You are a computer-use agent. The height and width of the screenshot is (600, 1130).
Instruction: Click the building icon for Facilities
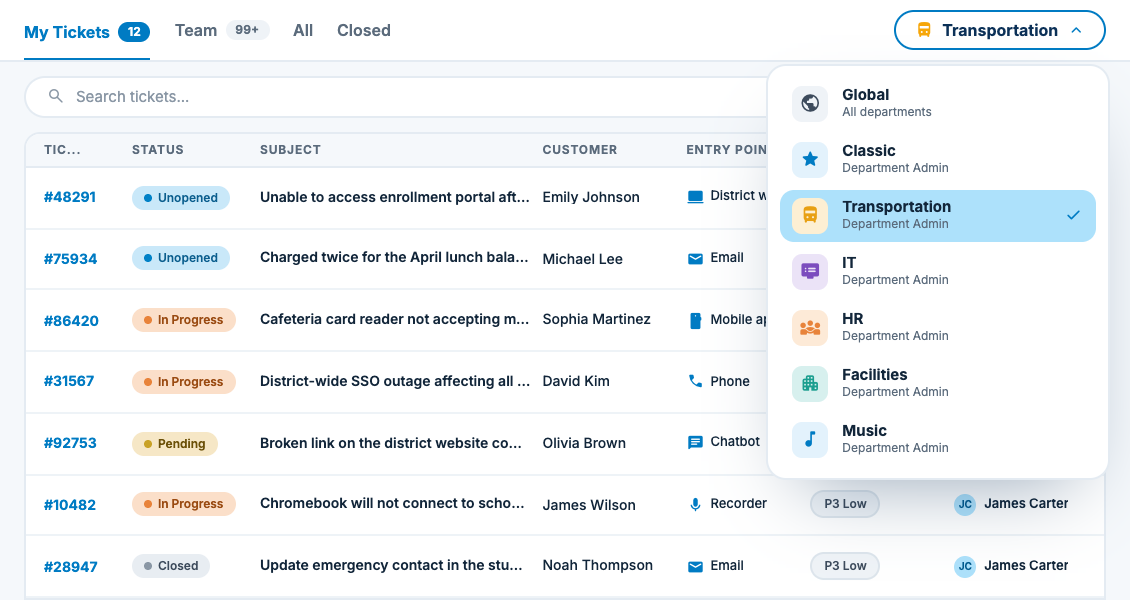pyautogui.click(x=810, y=383)
